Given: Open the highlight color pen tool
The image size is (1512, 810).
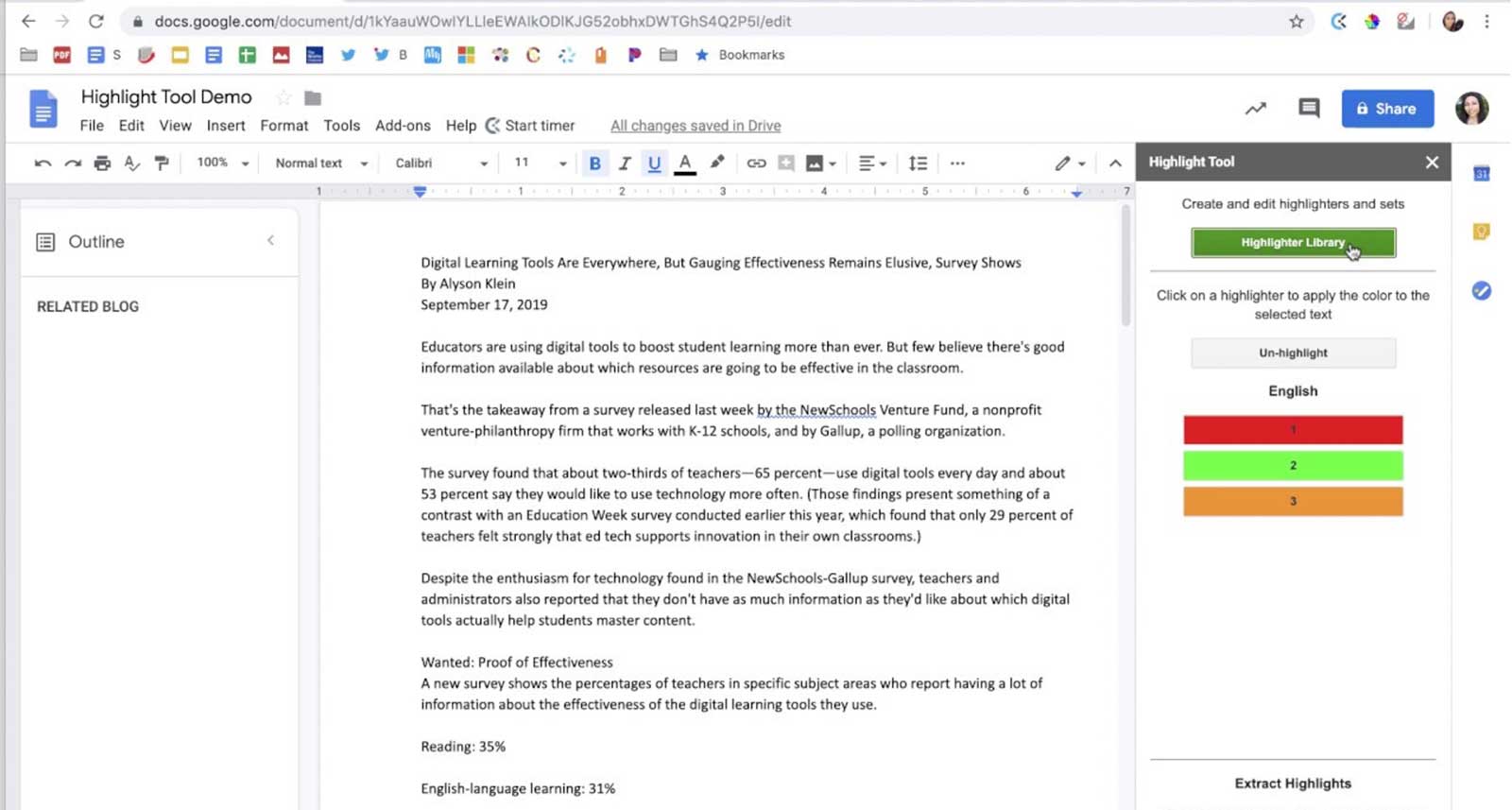Looking at the screenshot, I should [717, 163].
